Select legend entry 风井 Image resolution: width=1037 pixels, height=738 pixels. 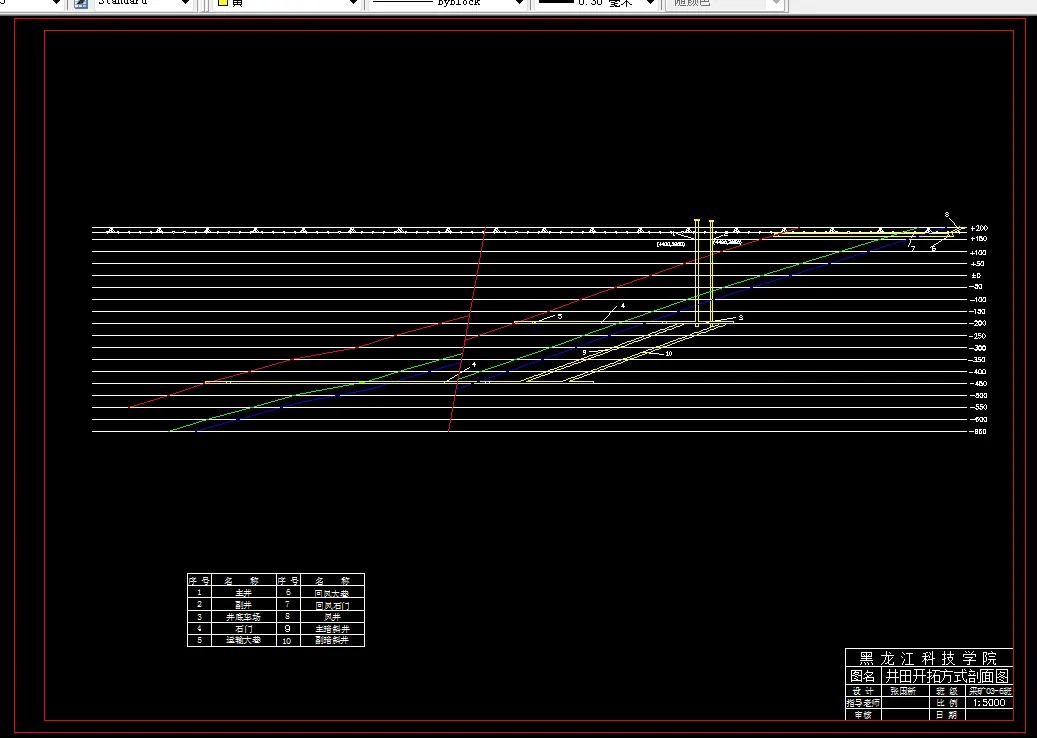(x=332, y=617)
